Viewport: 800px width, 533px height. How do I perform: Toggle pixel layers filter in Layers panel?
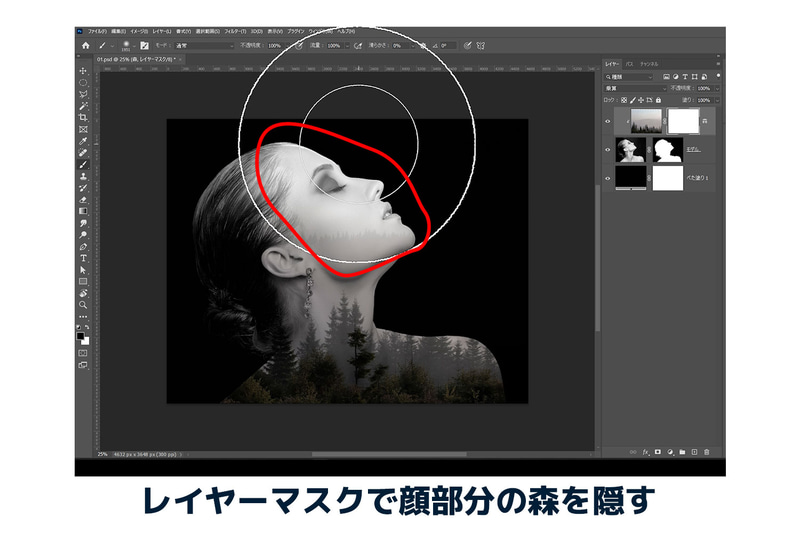coord(666,77)
